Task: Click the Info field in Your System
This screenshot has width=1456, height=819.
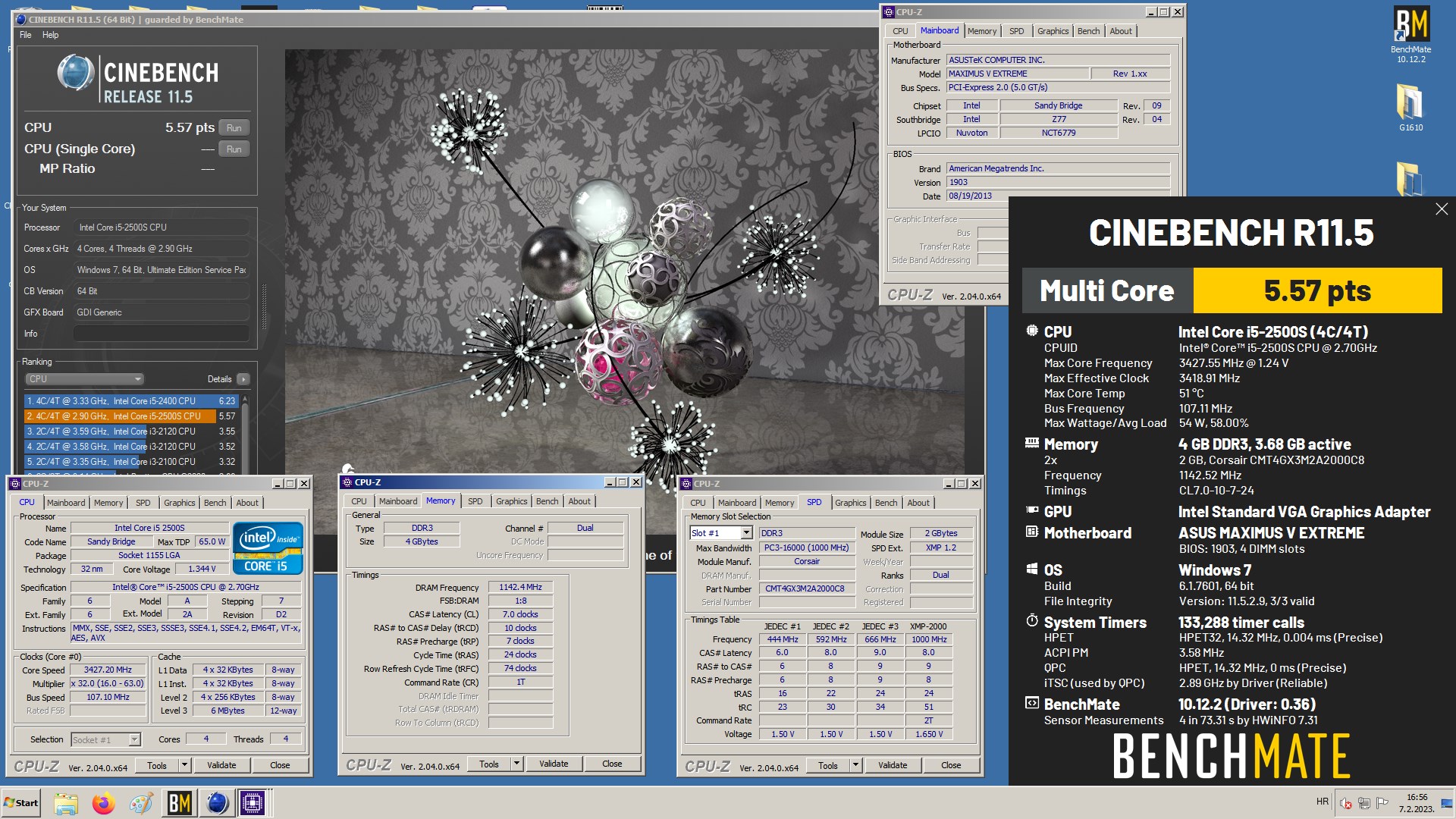Action: [x=162, y=334]
